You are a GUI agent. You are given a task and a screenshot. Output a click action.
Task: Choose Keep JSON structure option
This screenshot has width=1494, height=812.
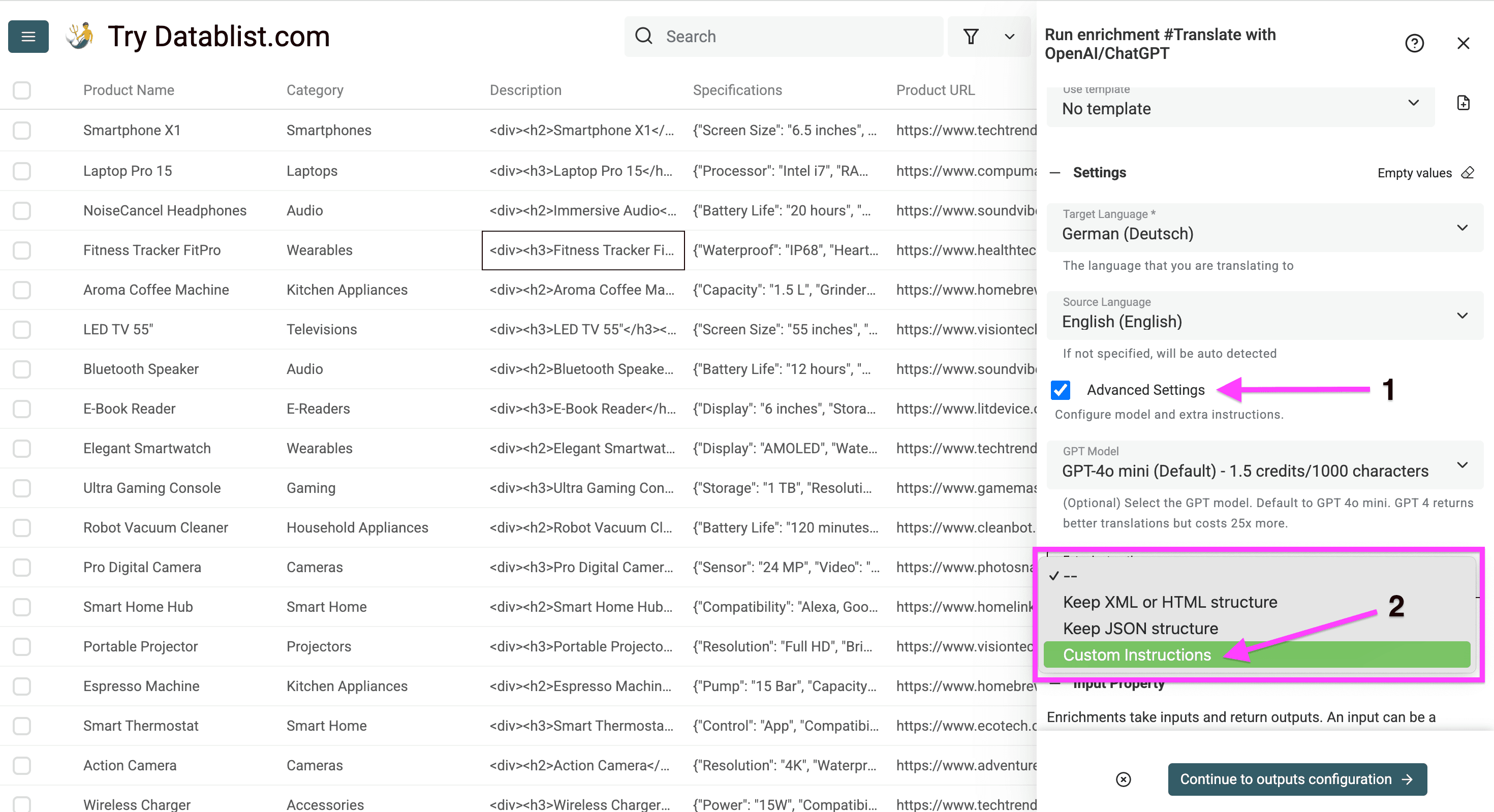pyautogui.click(x=1140, y=628)
